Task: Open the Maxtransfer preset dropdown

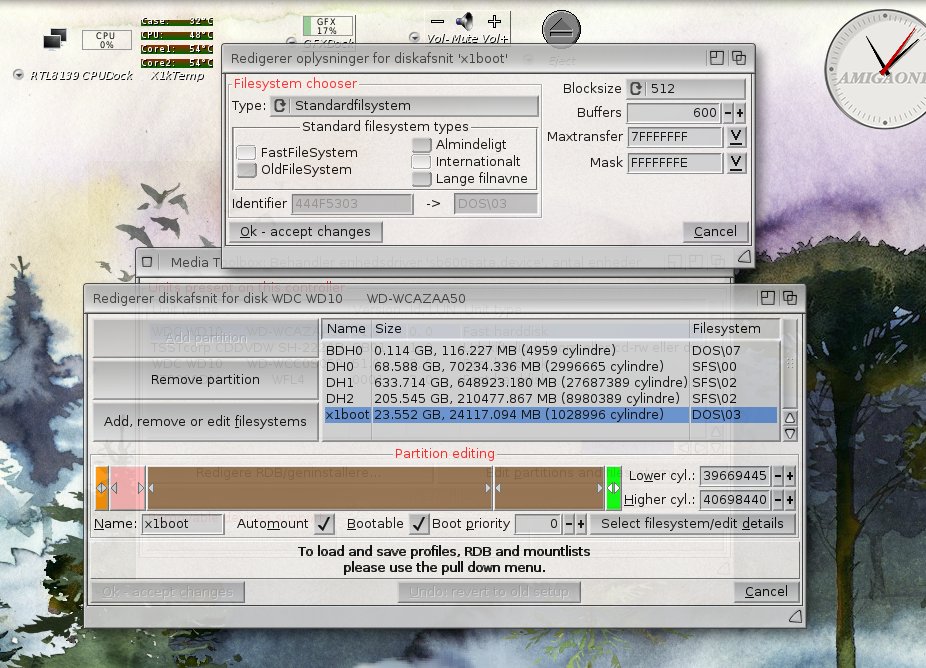Action: pos(735,137)
